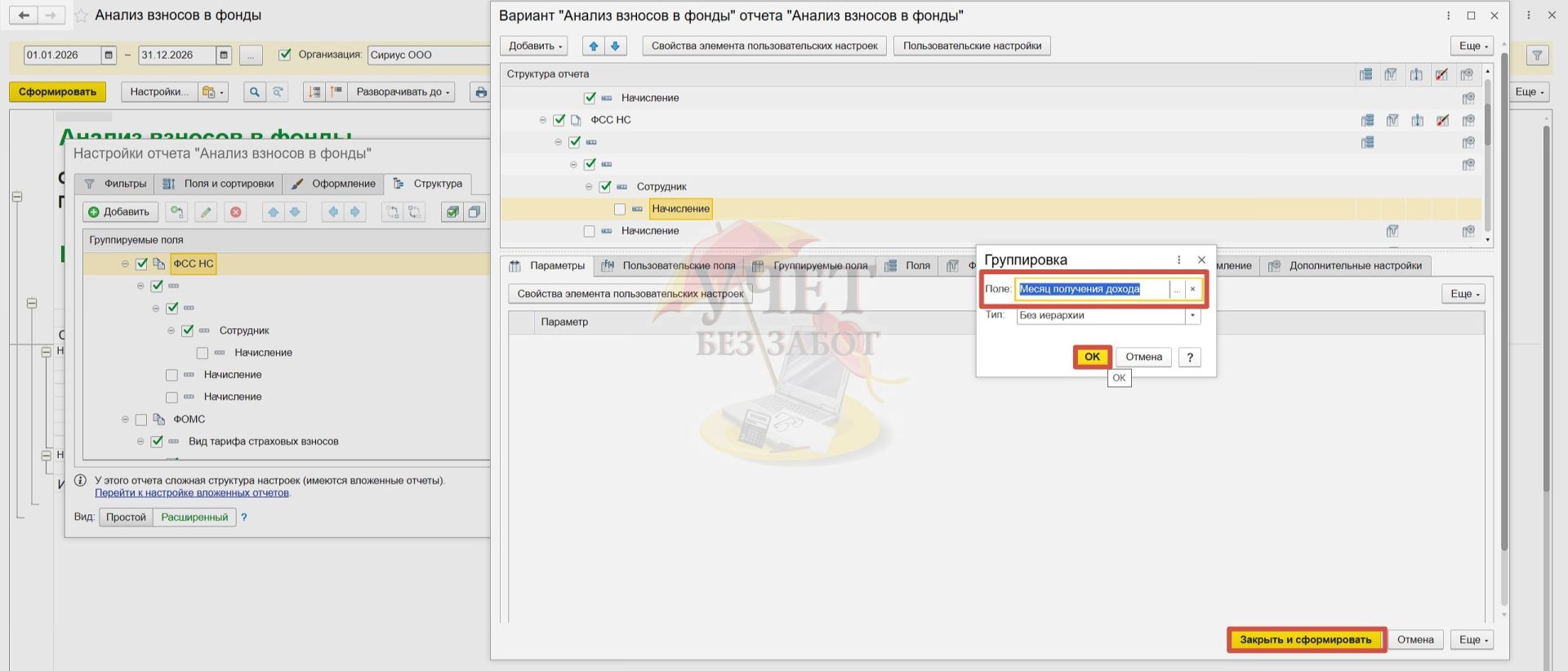Viewport: 1568px width, 671px height.
Task: Select Расширенный view mode
Action: pyautogui.click(x=194, y=518)
